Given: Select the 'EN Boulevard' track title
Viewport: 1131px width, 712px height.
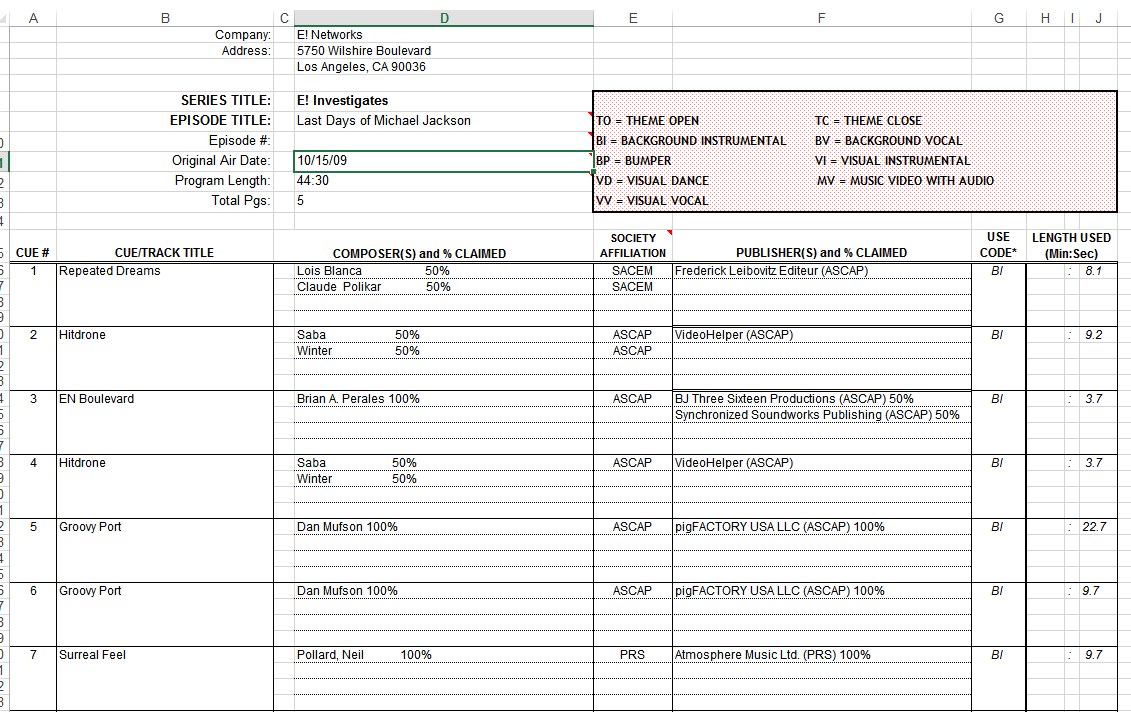Looking at the screenshot, I should 97,399.
